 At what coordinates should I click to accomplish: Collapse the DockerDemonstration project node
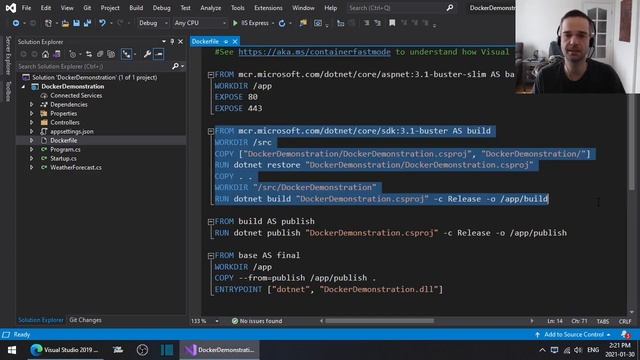click(x=23, y=87)
